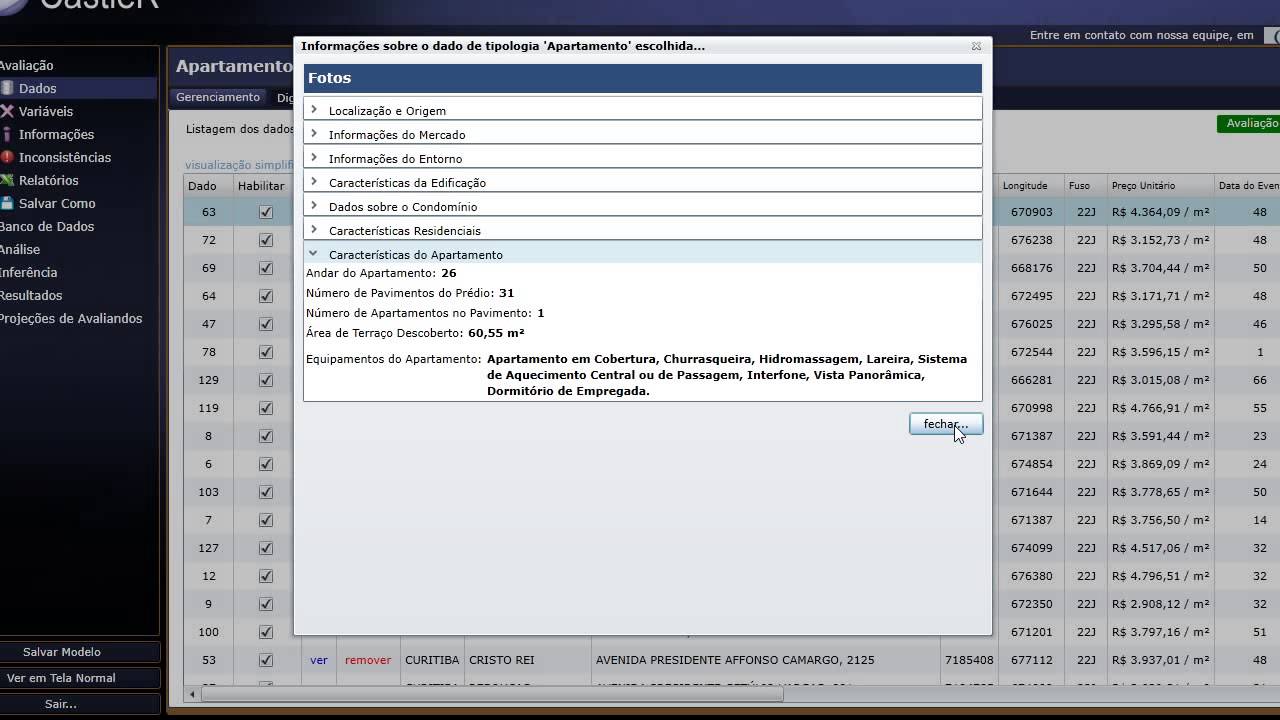Expand the Características Residenciais section
Viewport: 1280px width, 720px height.
643,230
